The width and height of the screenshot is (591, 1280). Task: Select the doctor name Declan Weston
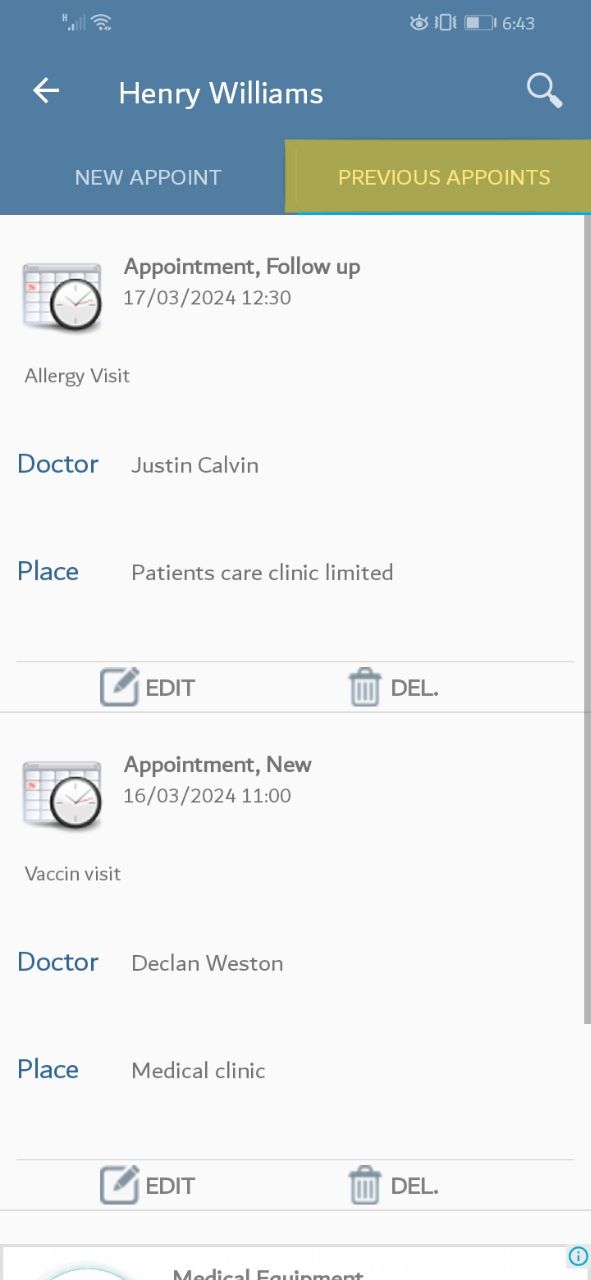pos(207,963)
